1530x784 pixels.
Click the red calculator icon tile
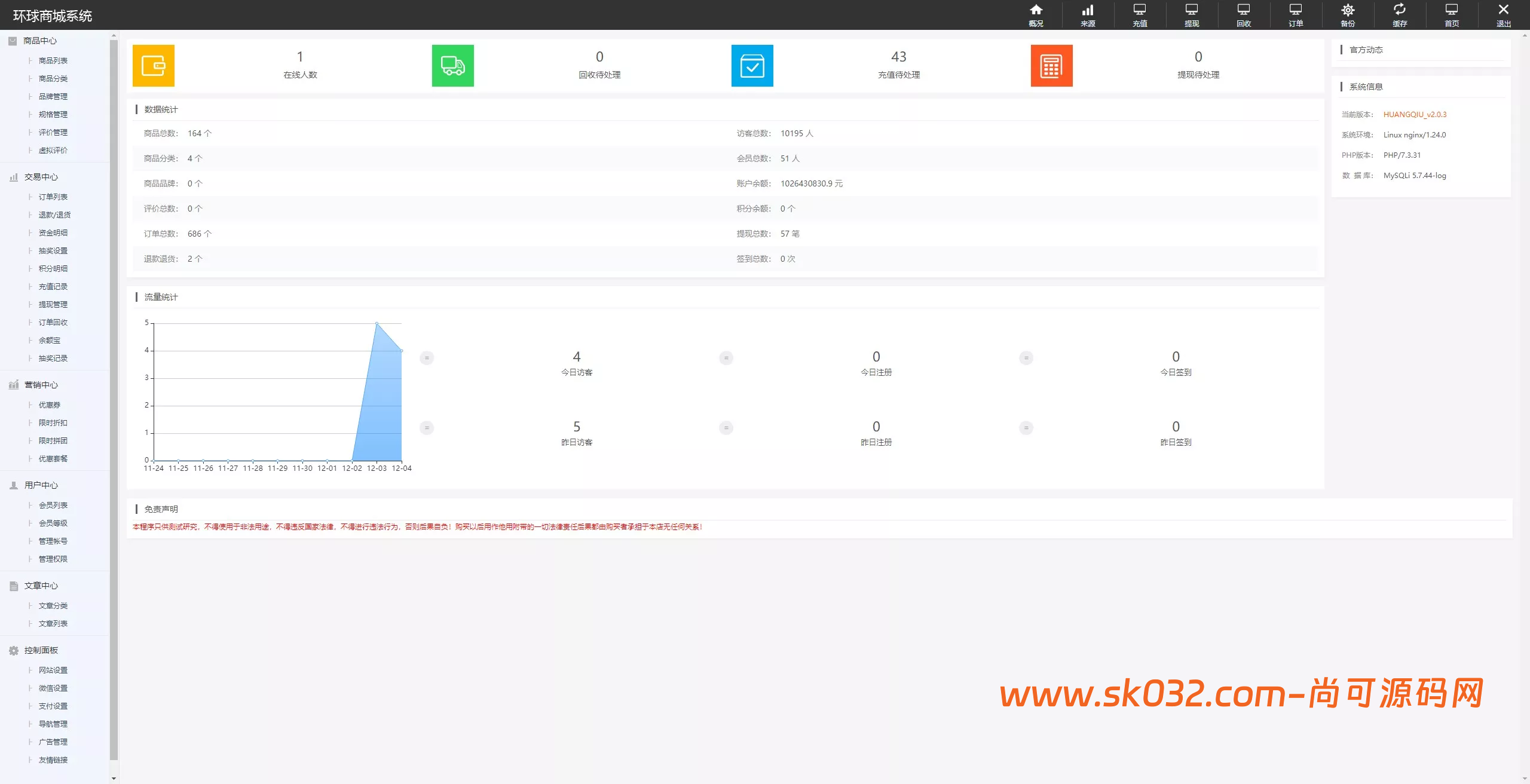[1051, 66]
